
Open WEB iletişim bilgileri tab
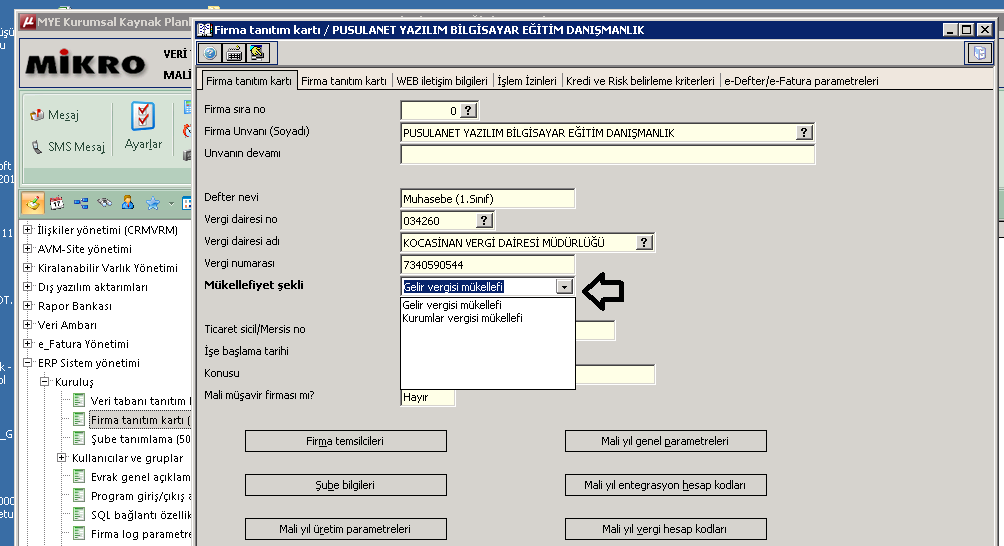coord(442,81)
